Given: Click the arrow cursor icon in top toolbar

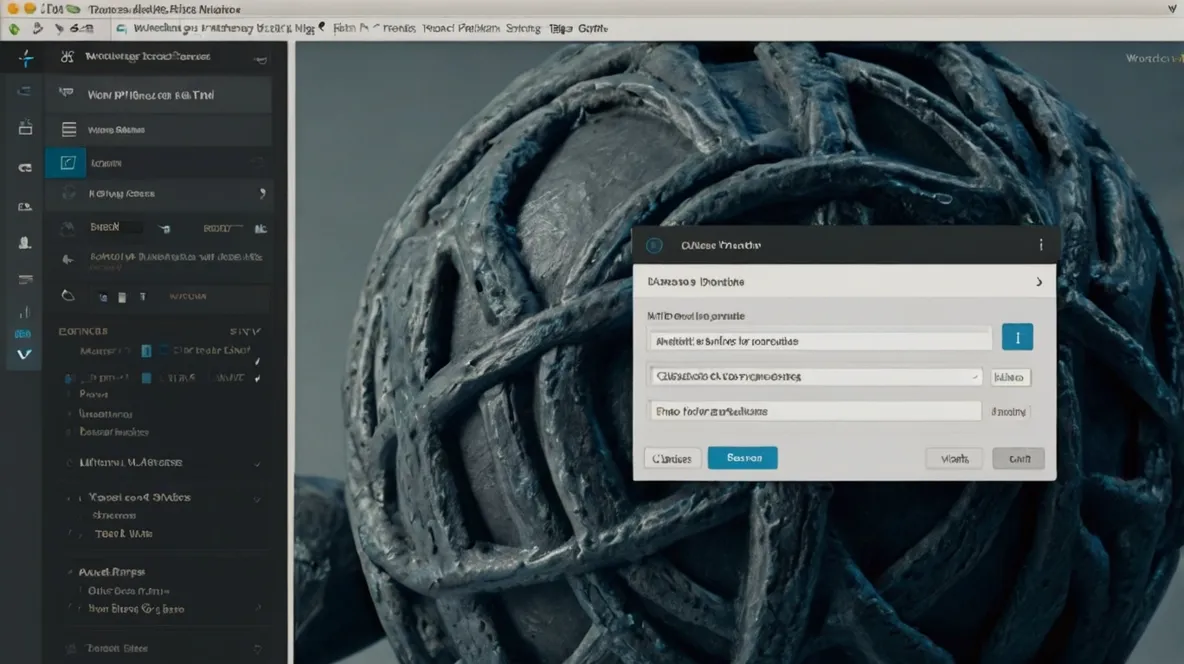Looking at the screenshot, I should (x=59, y=29).
